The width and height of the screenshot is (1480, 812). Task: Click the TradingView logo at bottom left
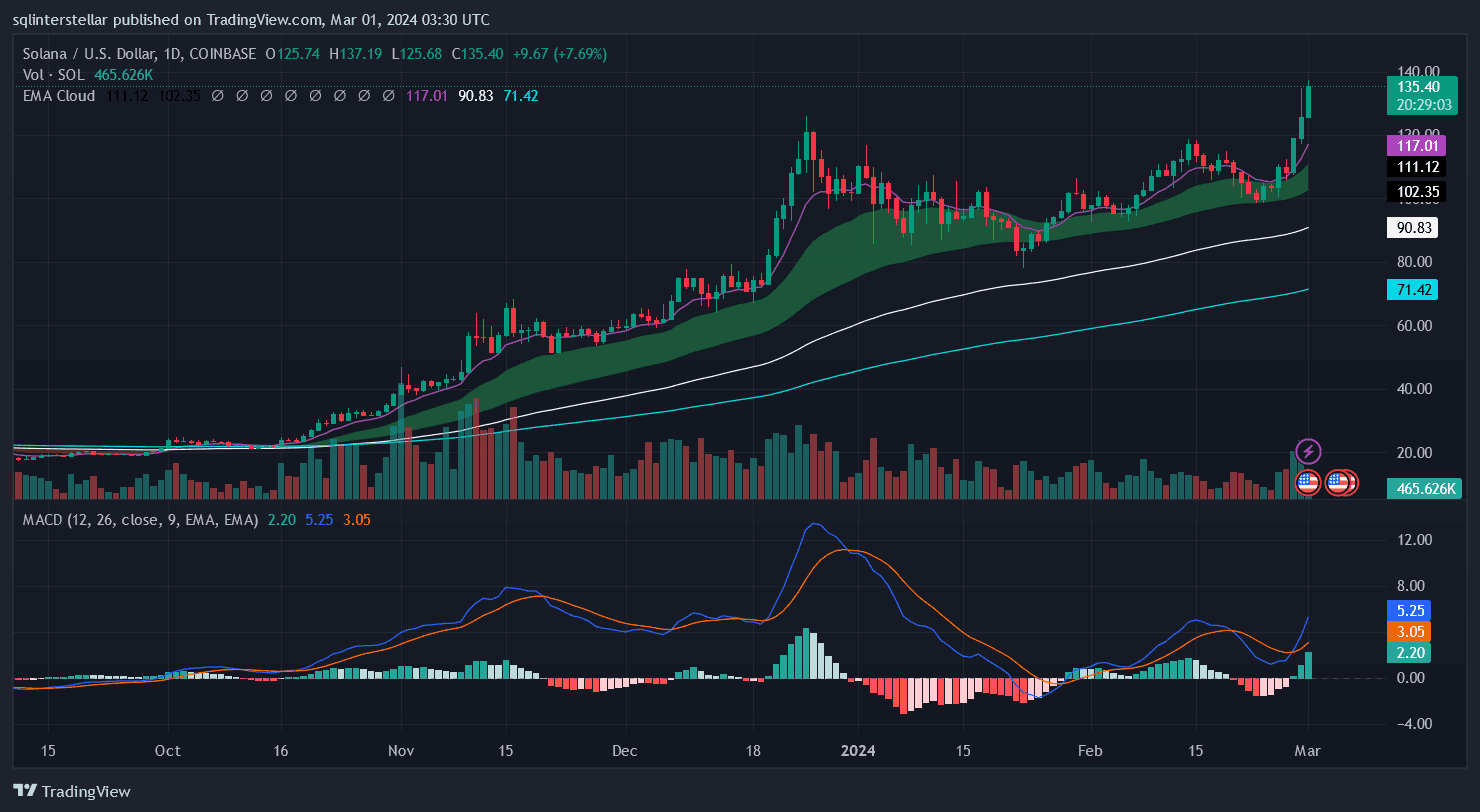point(72,791)
